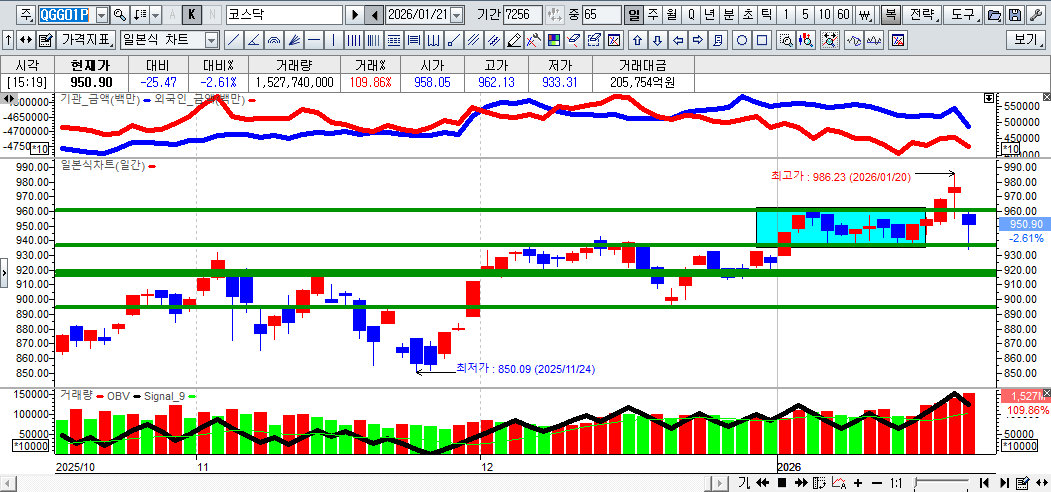1051x492 pixels.
Task: Click the 가격지표 button
Action: pos(87,40)
